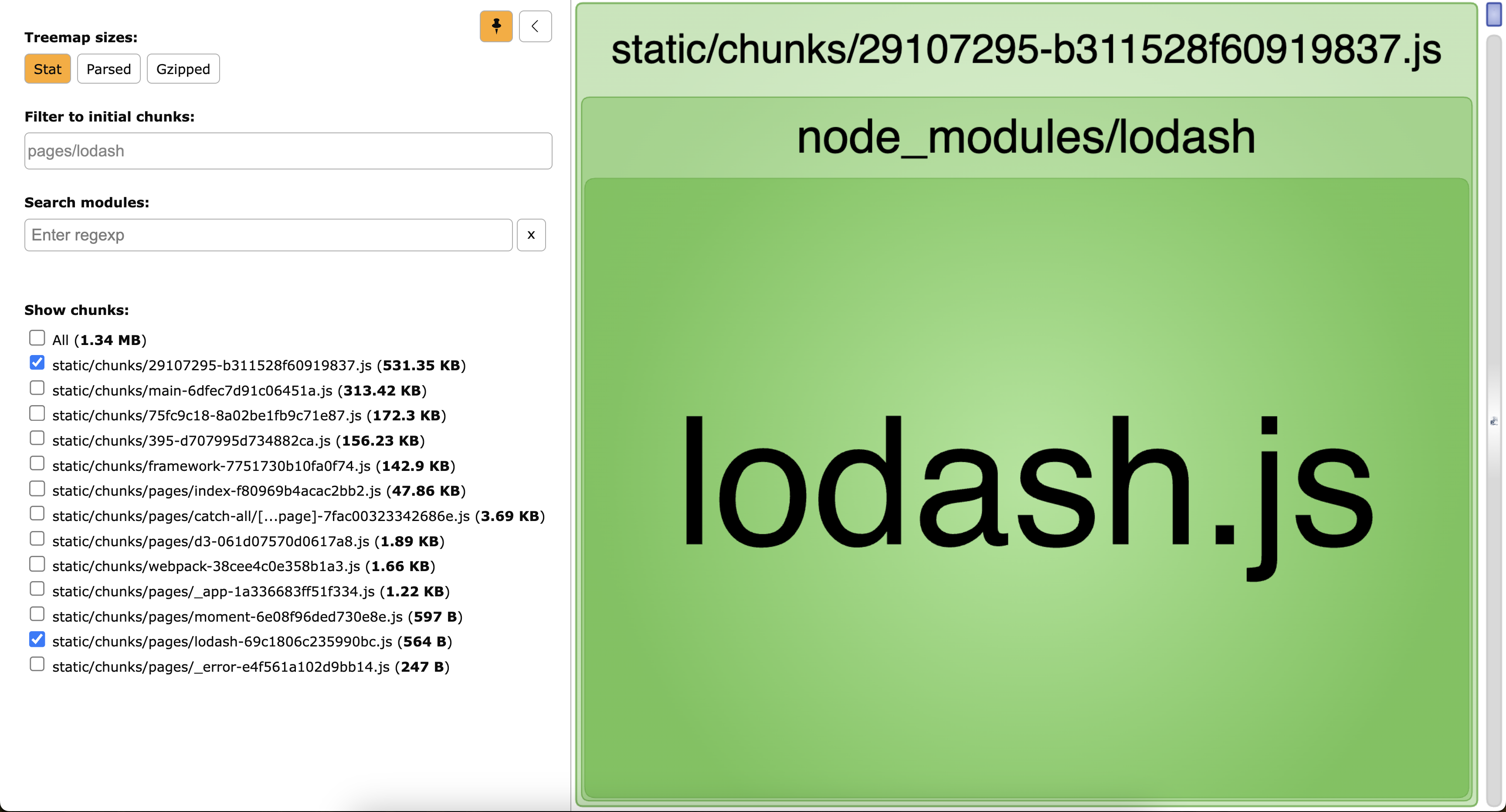Enable the main-6dfec7d91c06451a.js chunk checkbox

[37, 388]
